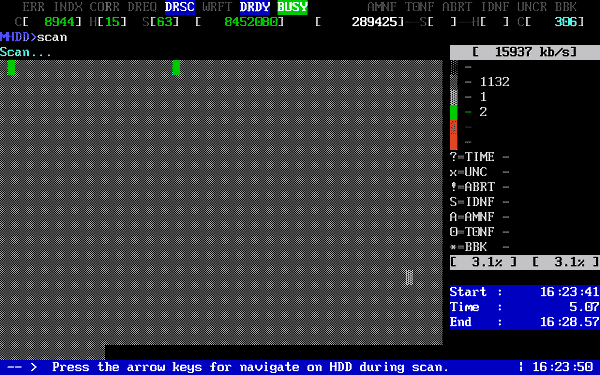
Task: Click the MHDD>scan command prompt
Action: (34, 37)
